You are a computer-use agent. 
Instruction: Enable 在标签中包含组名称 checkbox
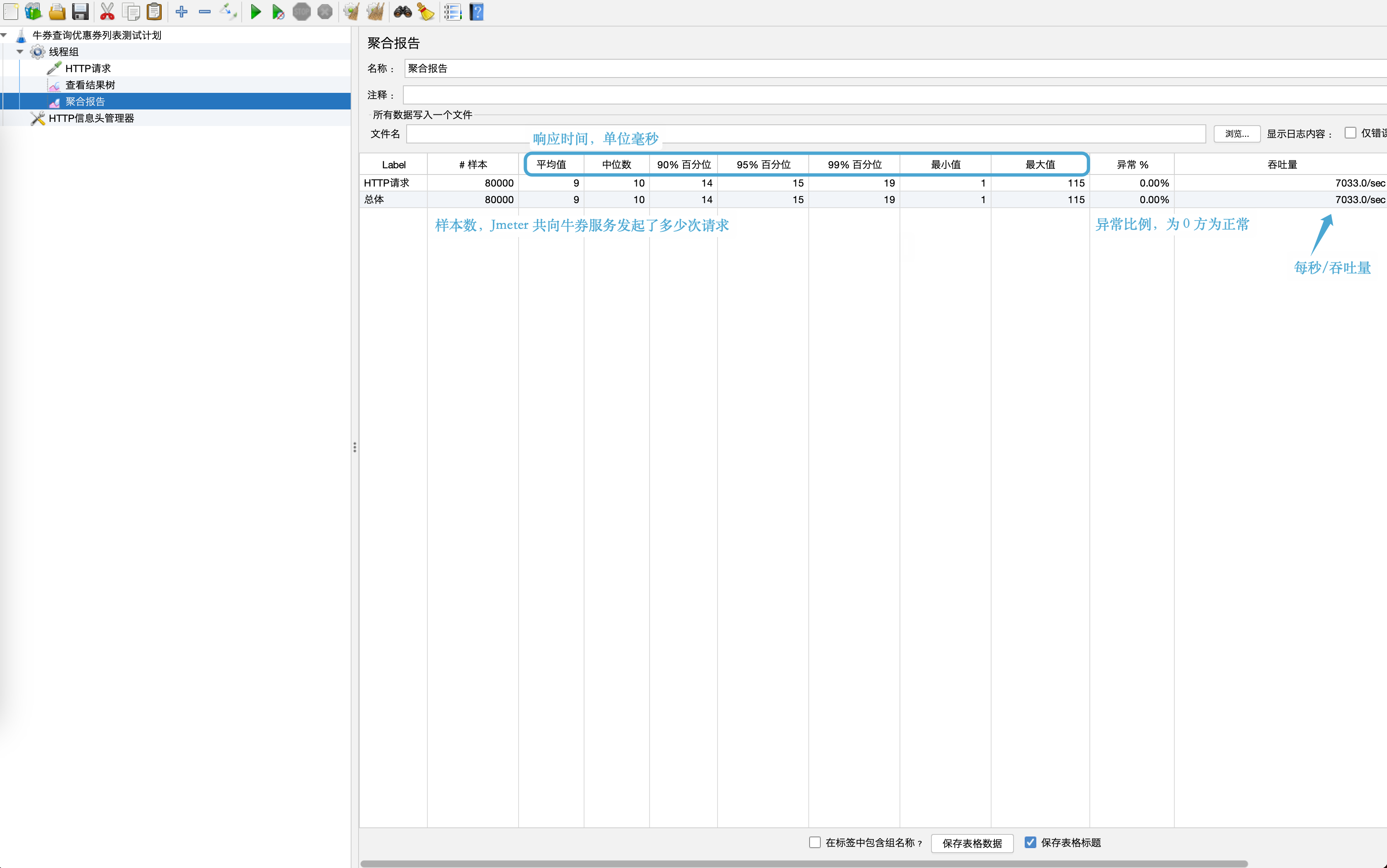click(815, 842)
